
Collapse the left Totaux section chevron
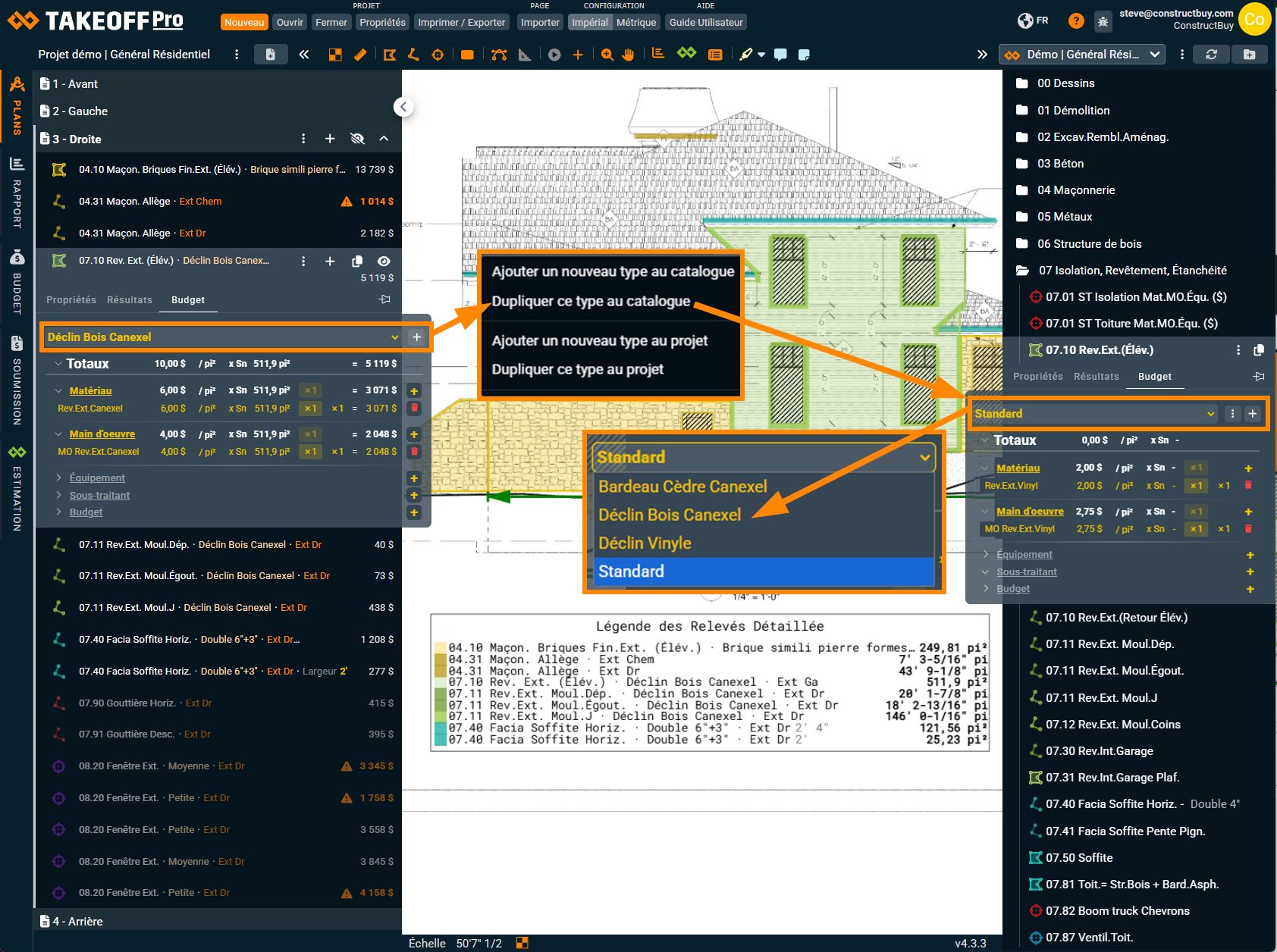pyautogui.click(x=58, y=364)
